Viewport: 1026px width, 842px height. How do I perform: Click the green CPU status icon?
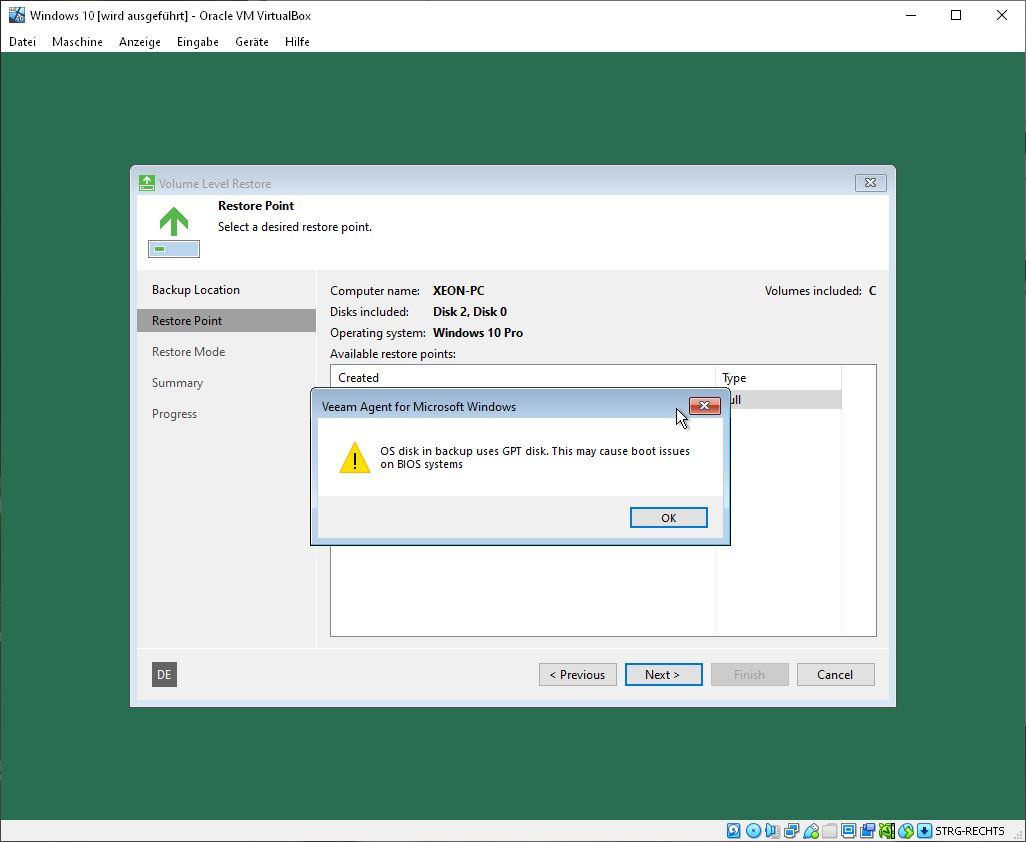(887, 831)
